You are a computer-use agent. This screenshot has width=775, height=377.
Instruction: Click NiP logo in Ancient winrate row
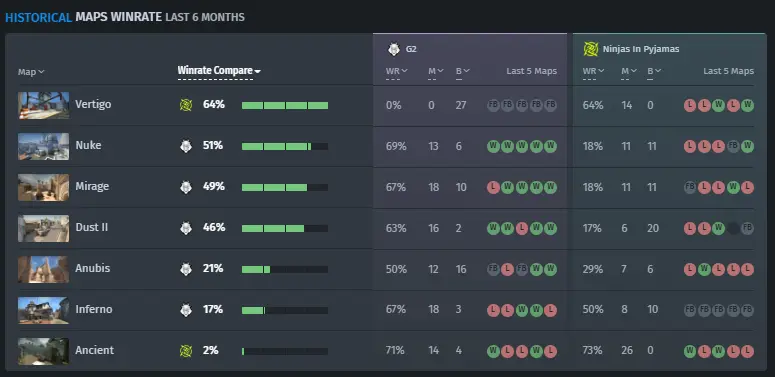pos(186,350)
